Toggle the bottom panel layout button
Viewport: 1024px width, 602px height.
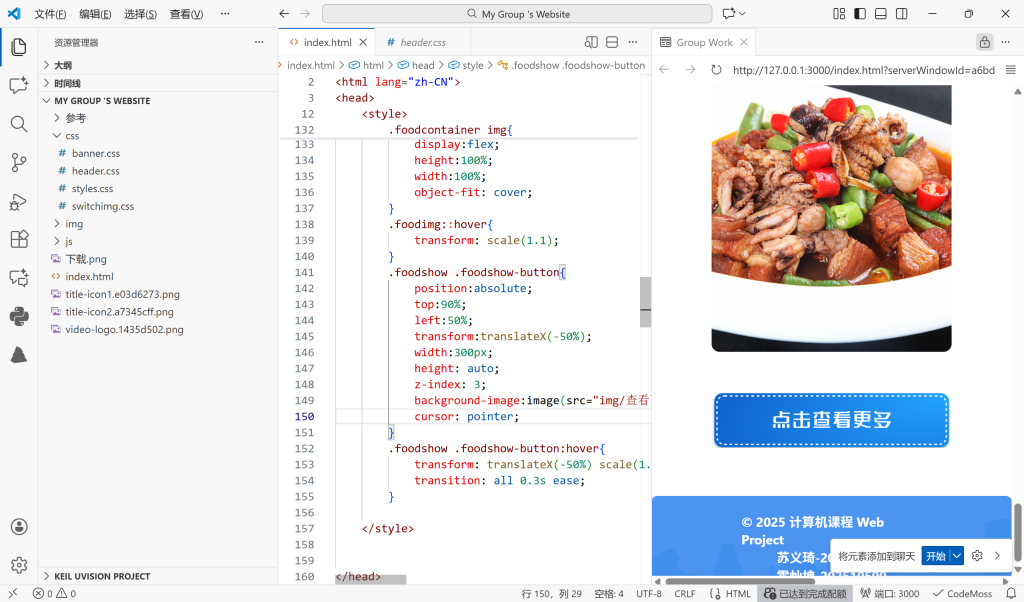pyautogui.click(x=881, y=14)
